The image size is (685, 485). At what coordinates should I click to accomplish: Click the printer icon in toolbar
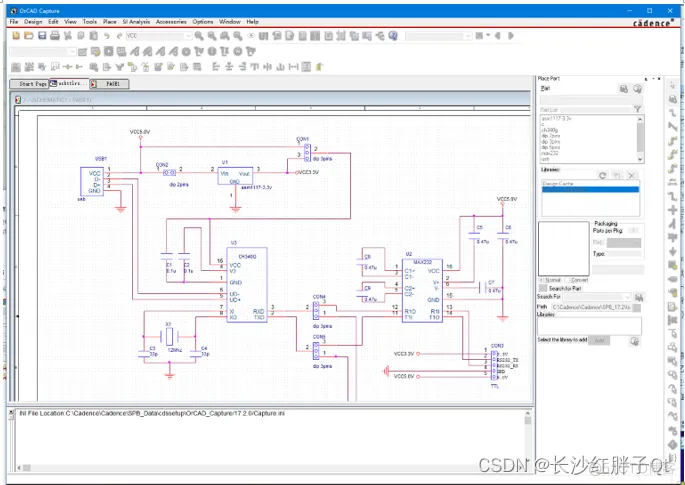pyautogui.click(x=55, y=36)
